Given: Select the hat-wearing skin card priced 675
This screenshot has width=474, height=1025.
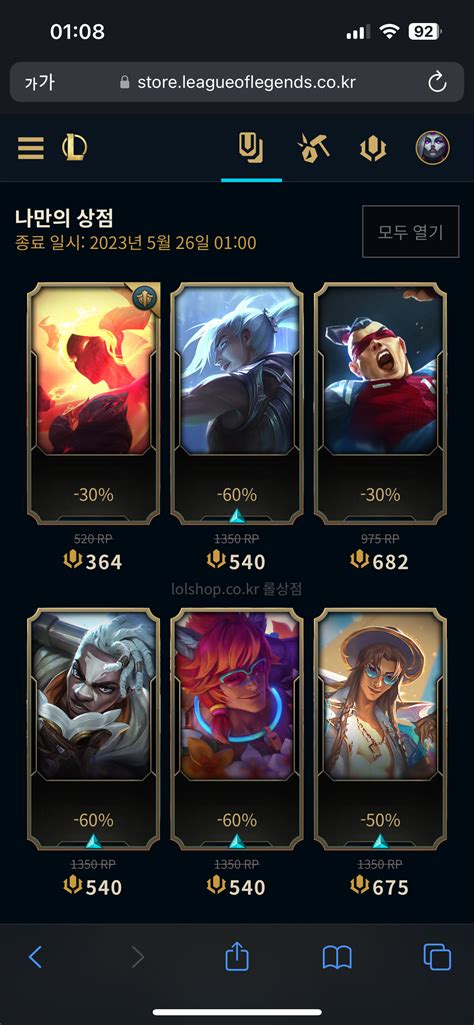Looking at the screenshot, I should pos(381,729).
